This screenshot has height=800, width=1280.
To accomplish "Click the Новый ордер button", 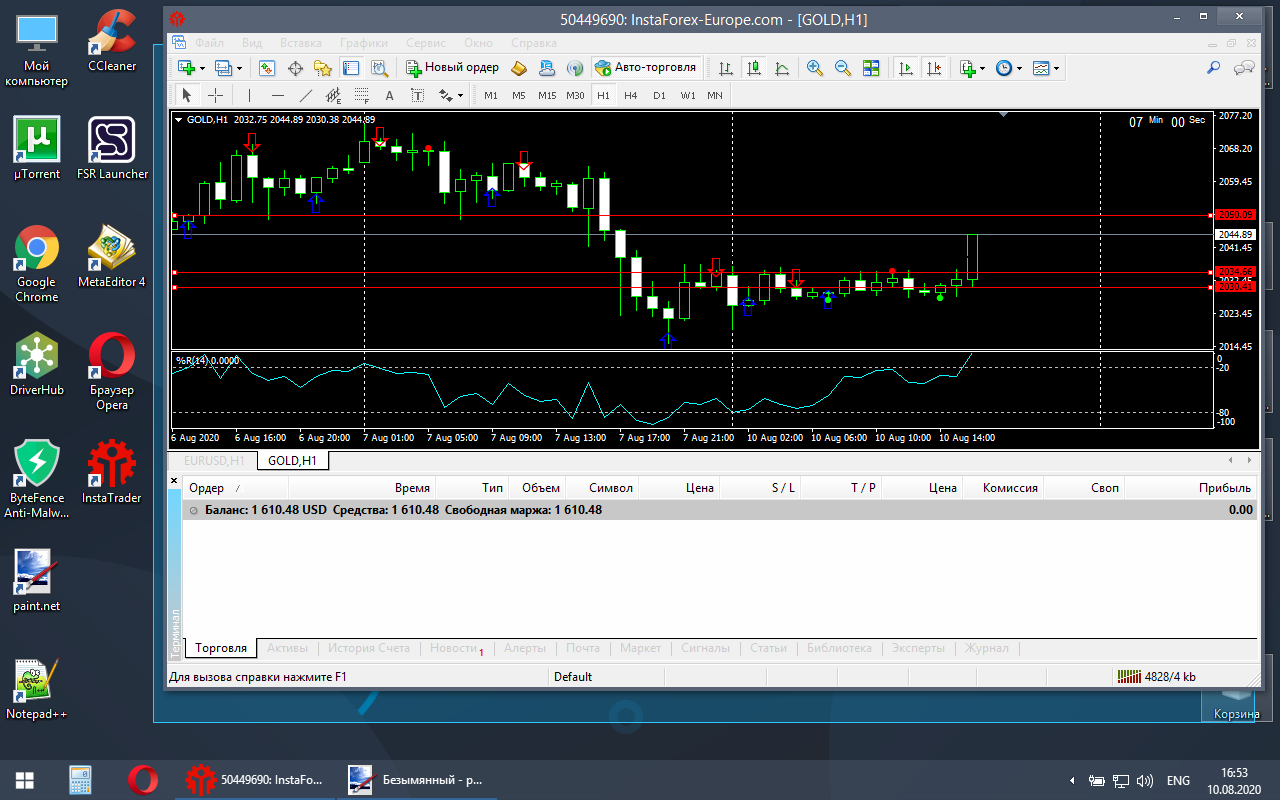I will 453,68.
